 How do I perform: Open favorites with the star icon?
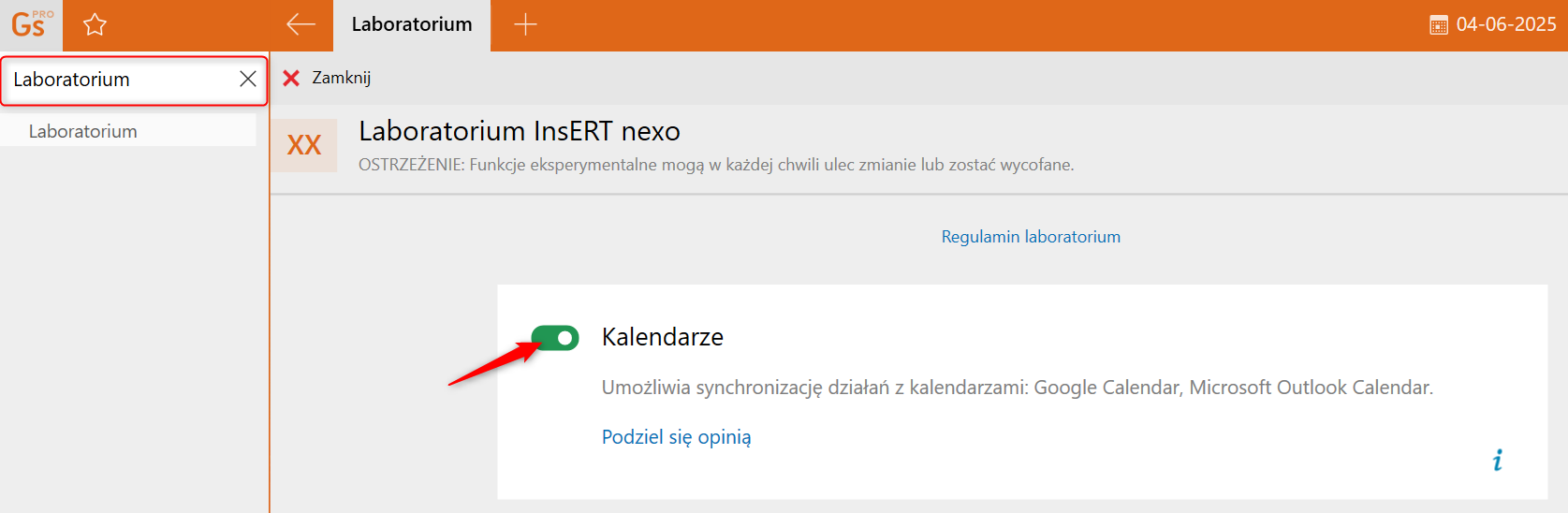(95, 24)
